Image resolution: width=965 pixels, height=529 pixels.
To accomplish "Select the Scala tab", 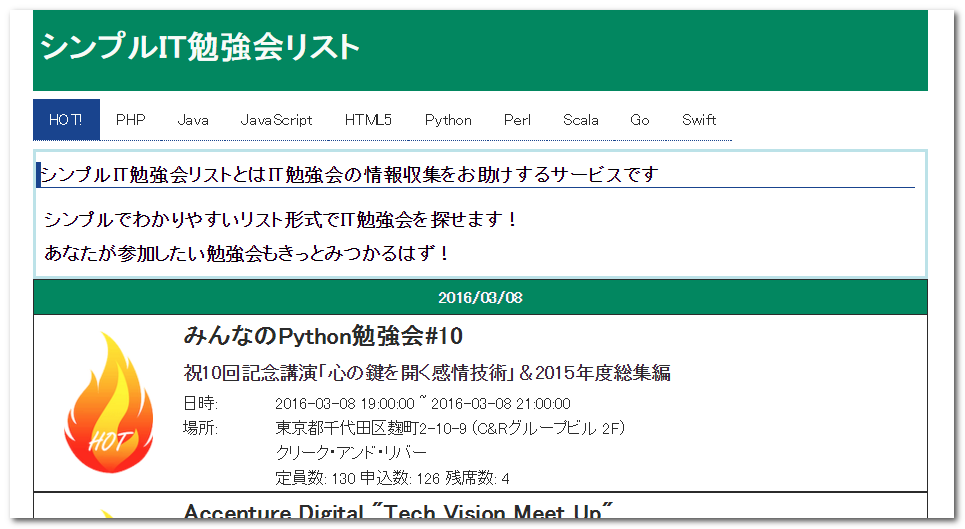I will coord(580,120).
